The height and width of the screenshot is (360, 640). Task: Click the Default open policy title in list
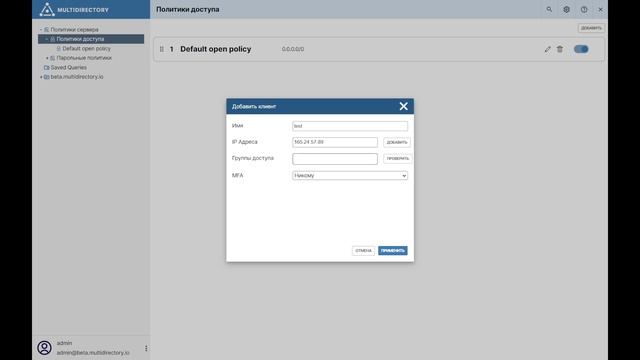tap(216, 49)
